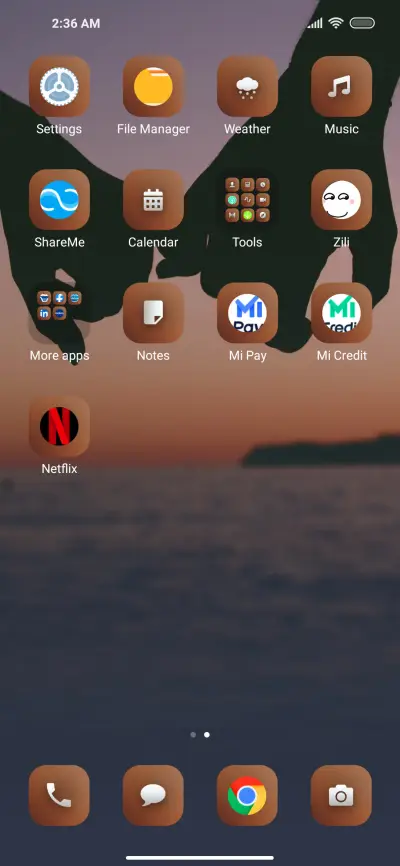Launch Chrome browser from dock

pyautogui.click(x=247, y=795)
